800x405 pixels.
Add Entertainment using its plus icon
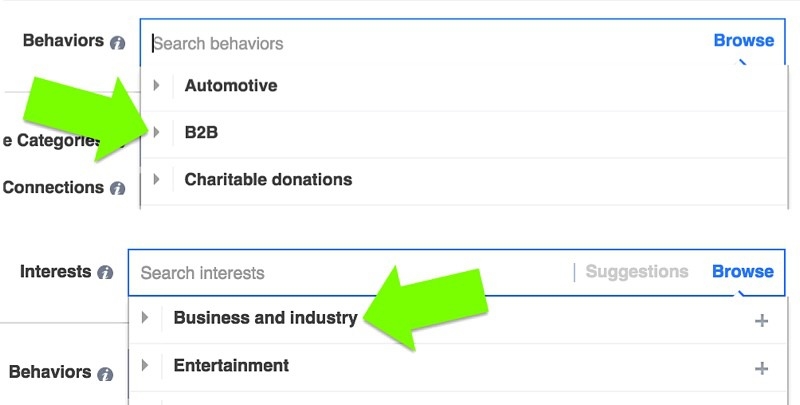(761, 368)
